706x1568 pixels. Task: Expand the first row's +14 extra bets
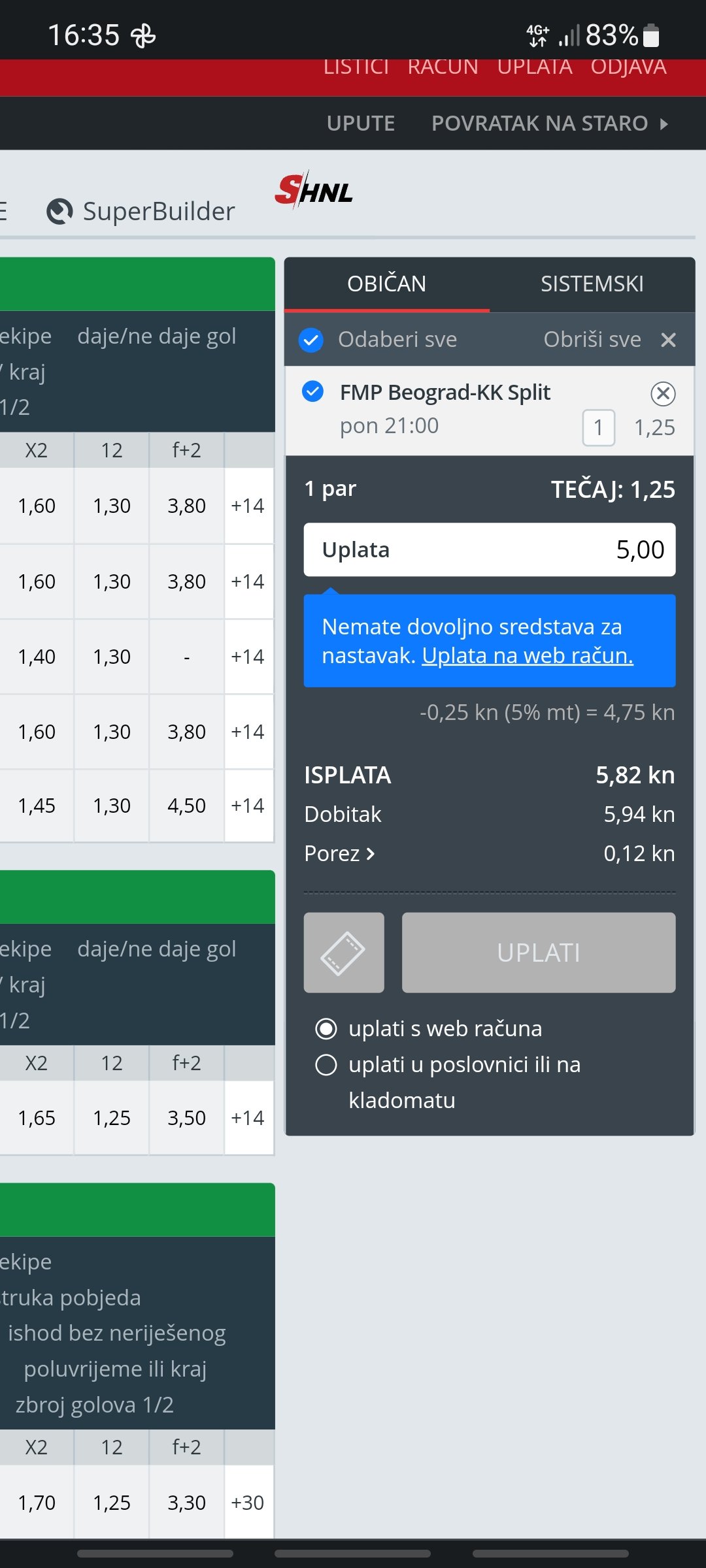248,506
